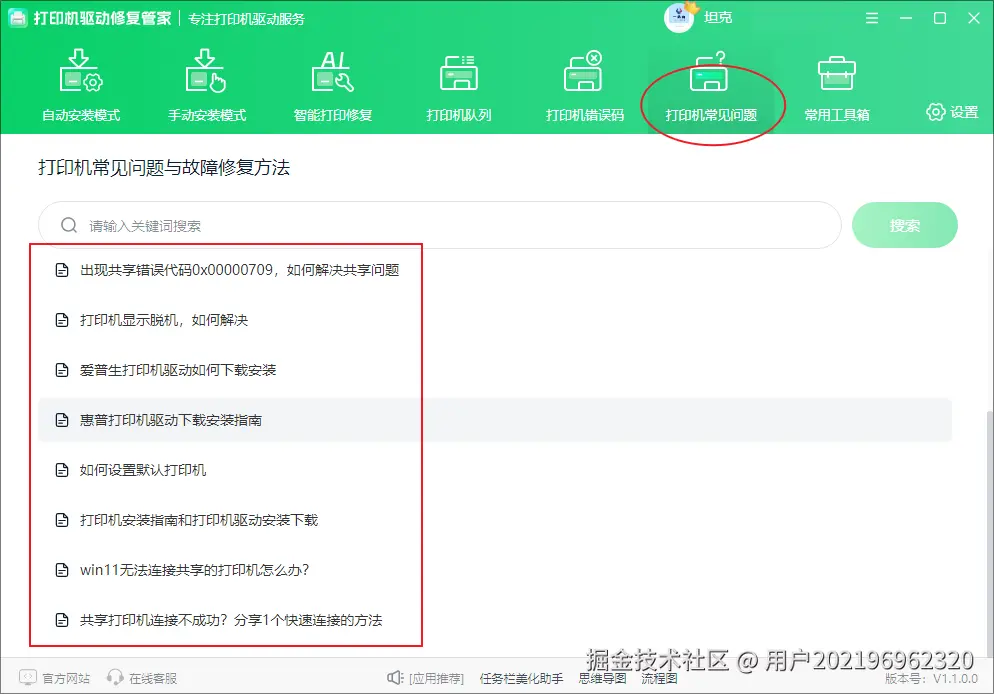The height and width of the screenshot is (694, 994).
Task: Maximize the application window
Action: tap(940, 18)
